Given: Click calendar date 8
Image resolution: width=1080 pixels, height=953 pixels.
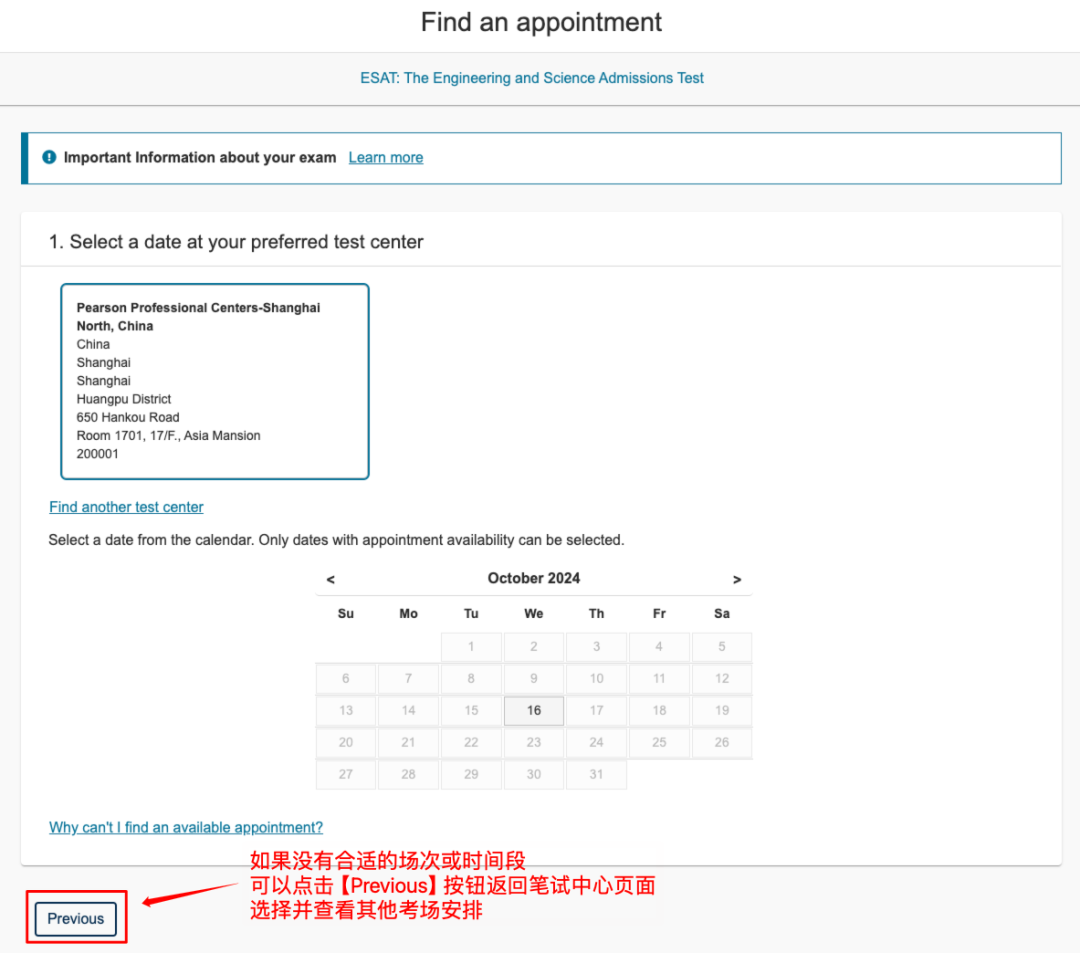Looking at the screenshot, I should [471, 678].
